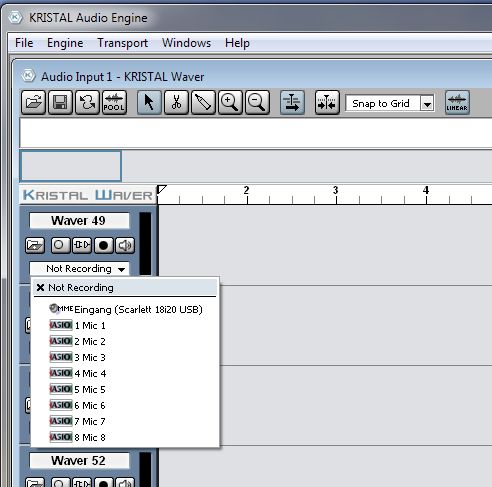Viewport: 492px width, 487px height.
Task: Select ASIO input 8 Mic 8
Action: (125, 437)
